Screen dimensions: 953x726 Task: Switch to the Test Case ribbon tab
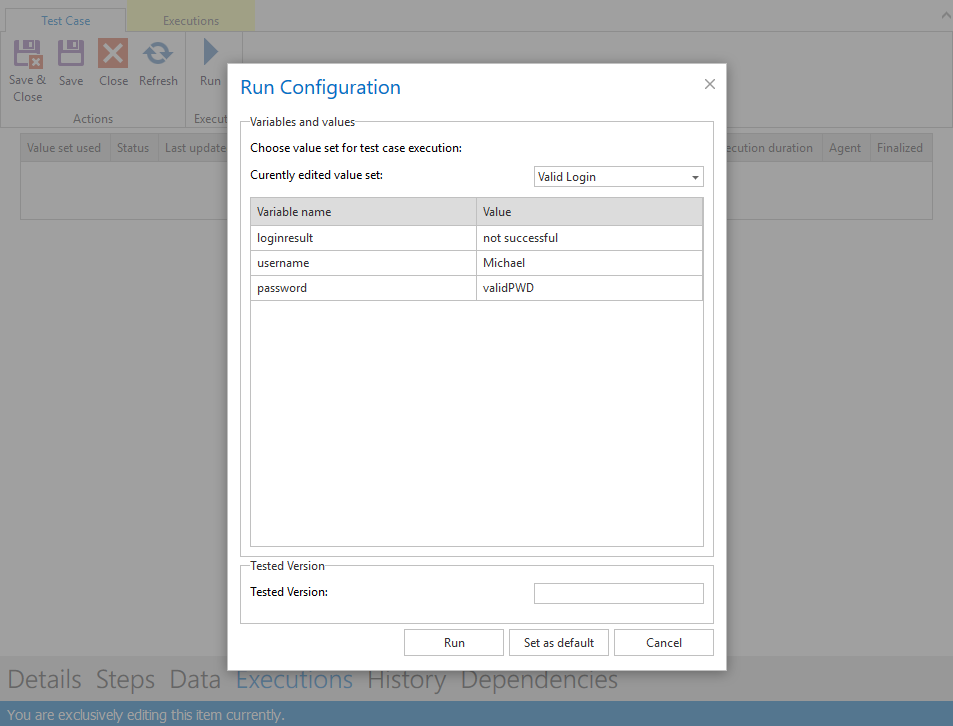point(66,20)
